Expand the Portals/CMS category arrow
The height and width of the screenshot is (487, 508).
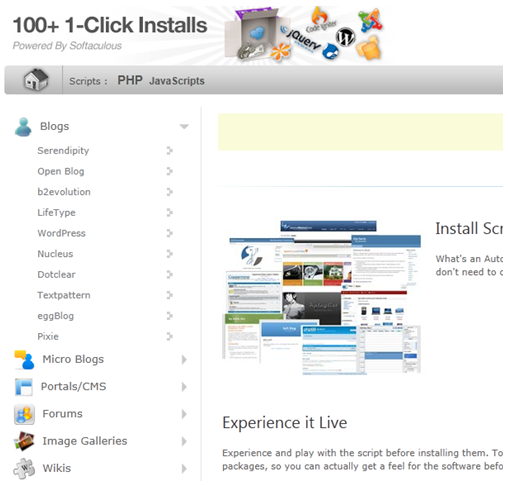point(184,387)
